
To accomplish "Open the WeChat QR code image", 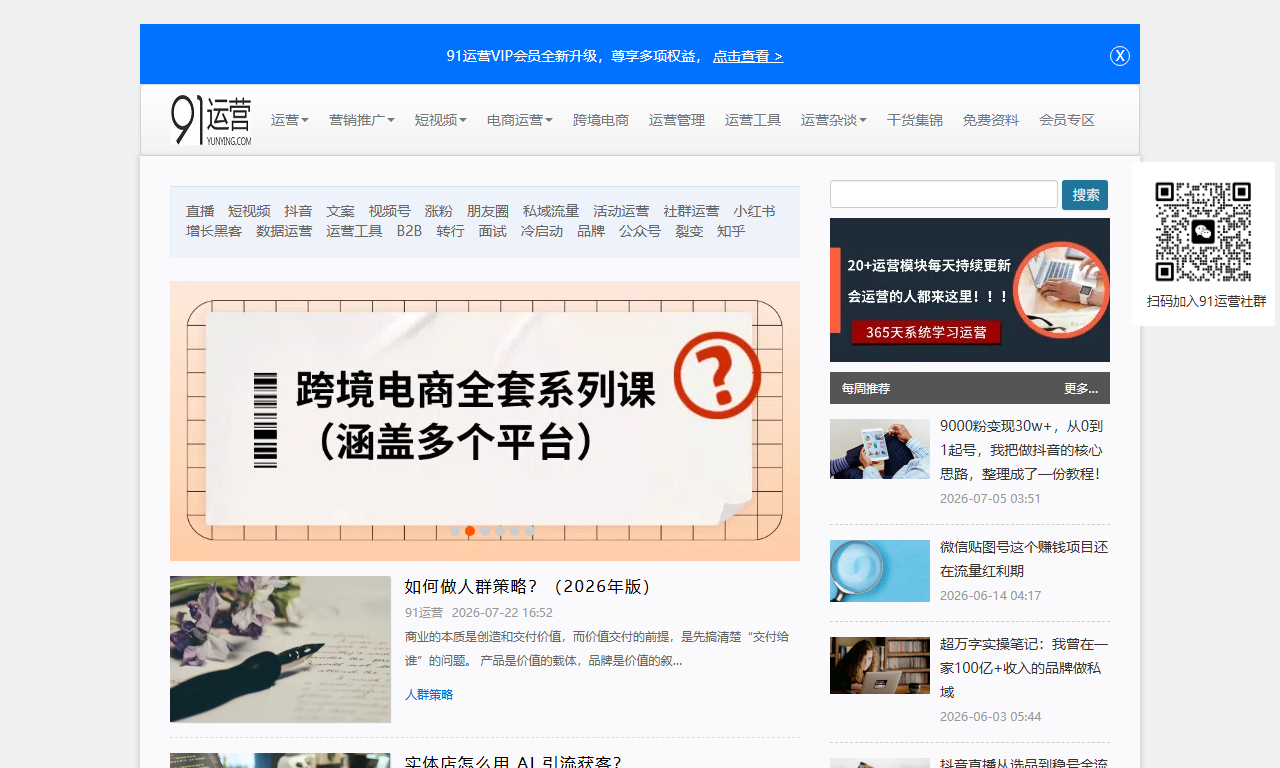I will coord(1203,231).
